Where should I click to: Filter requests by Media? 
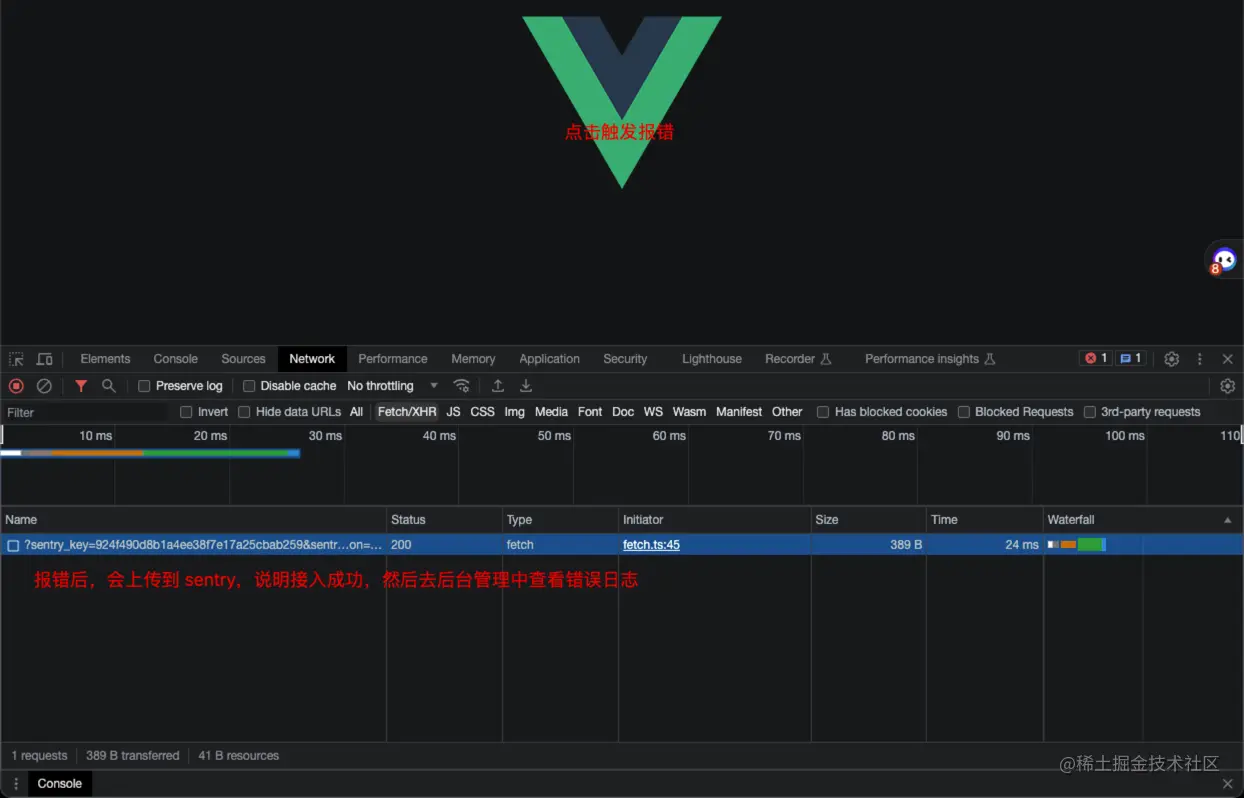551,412
